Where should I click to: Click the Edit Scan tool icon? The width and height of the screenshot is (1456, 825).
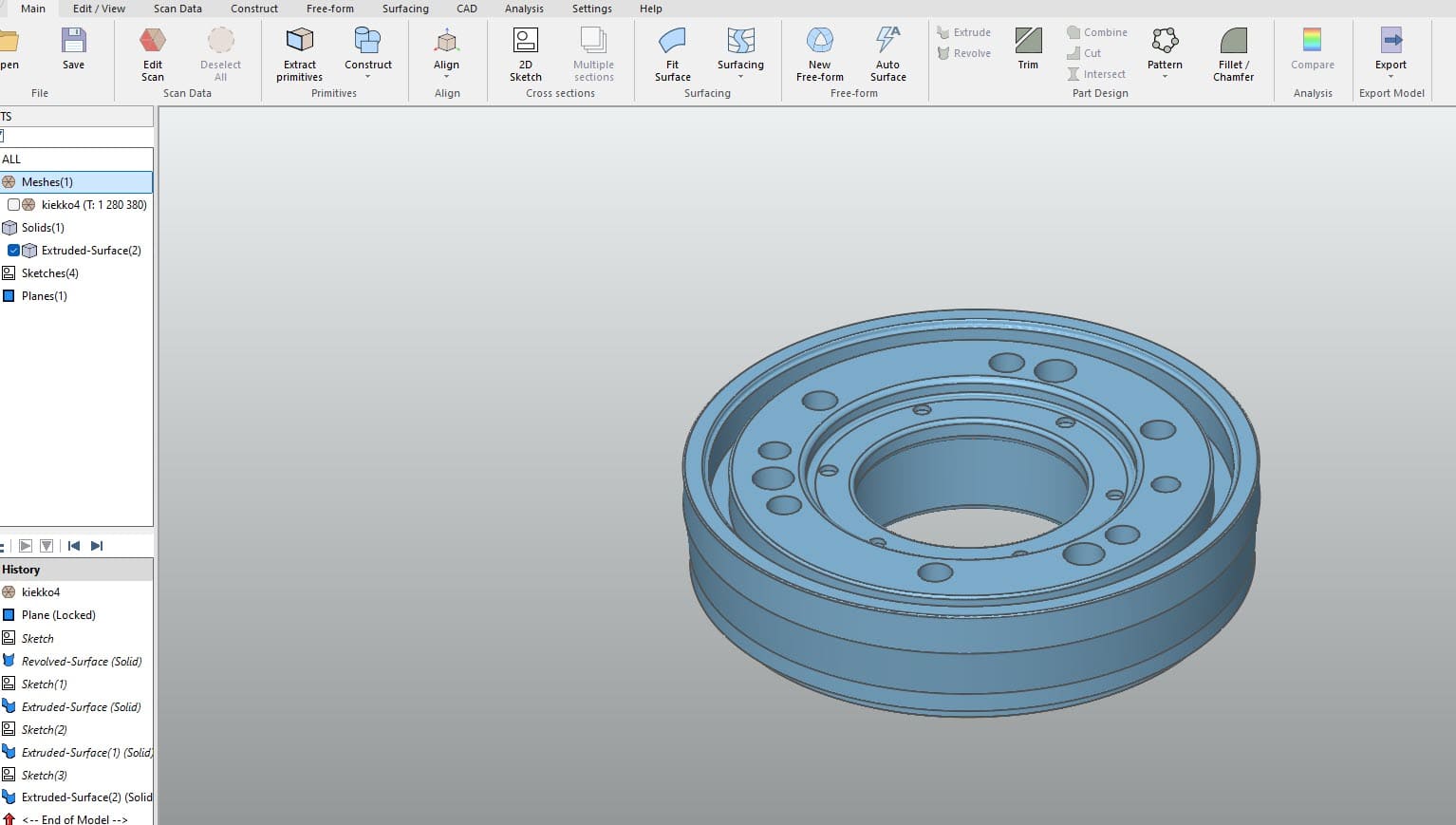pos(153,42)
